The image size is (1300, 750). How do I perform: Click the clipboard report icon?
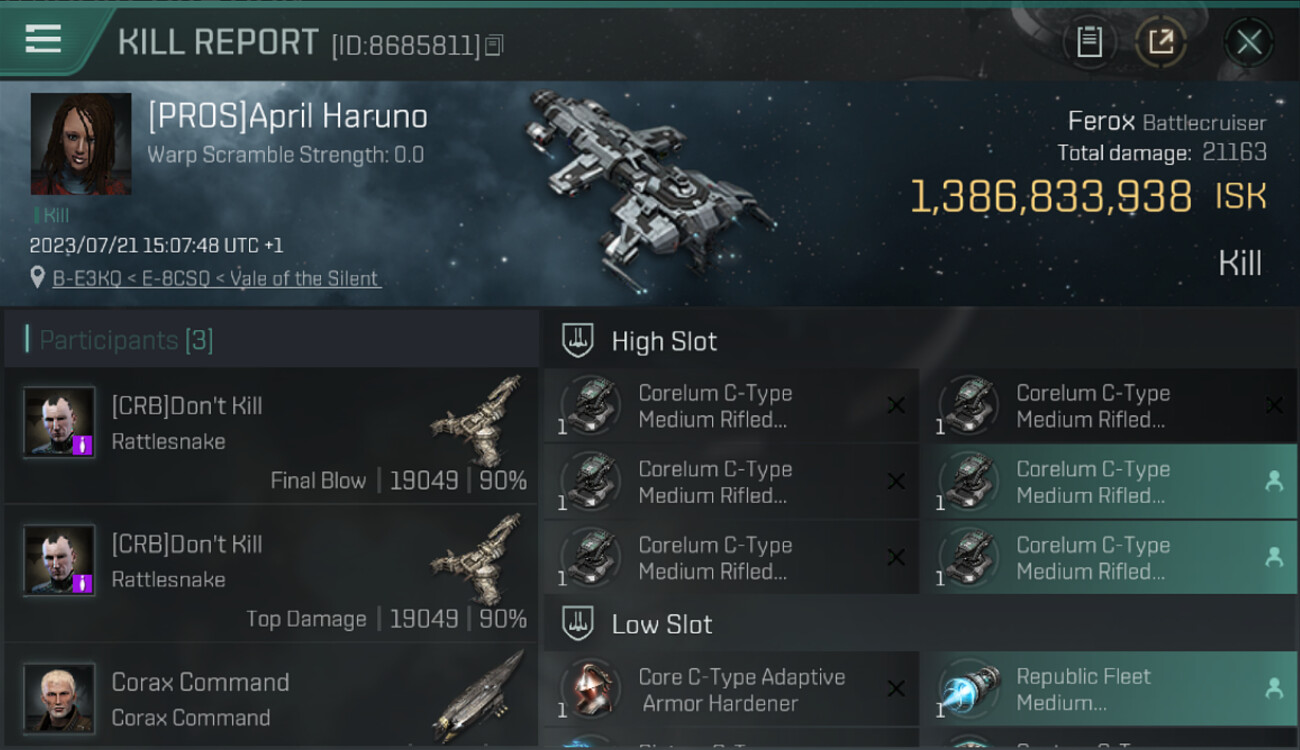click(x=1089, y=42)
